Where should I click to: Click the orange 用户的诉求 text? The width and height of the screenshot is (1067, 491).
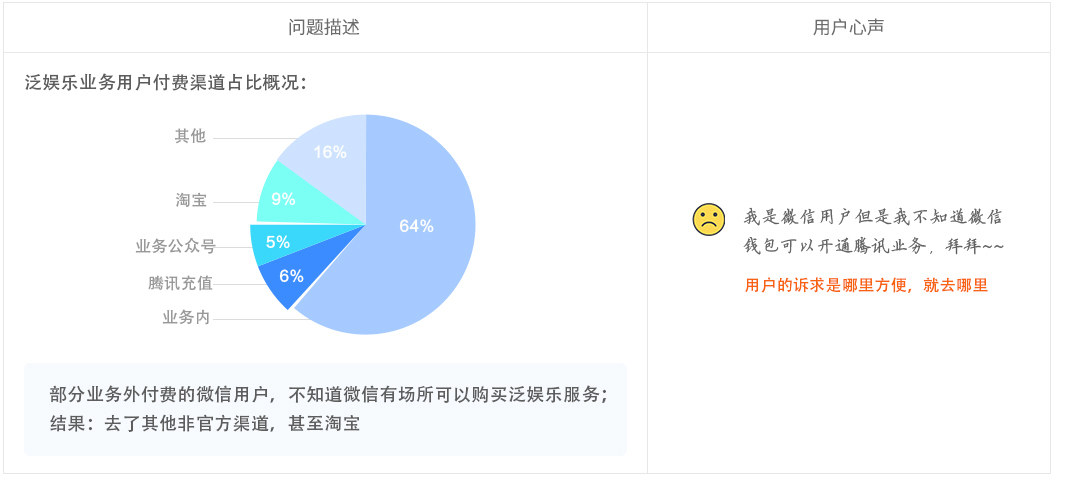click(866, 286)
